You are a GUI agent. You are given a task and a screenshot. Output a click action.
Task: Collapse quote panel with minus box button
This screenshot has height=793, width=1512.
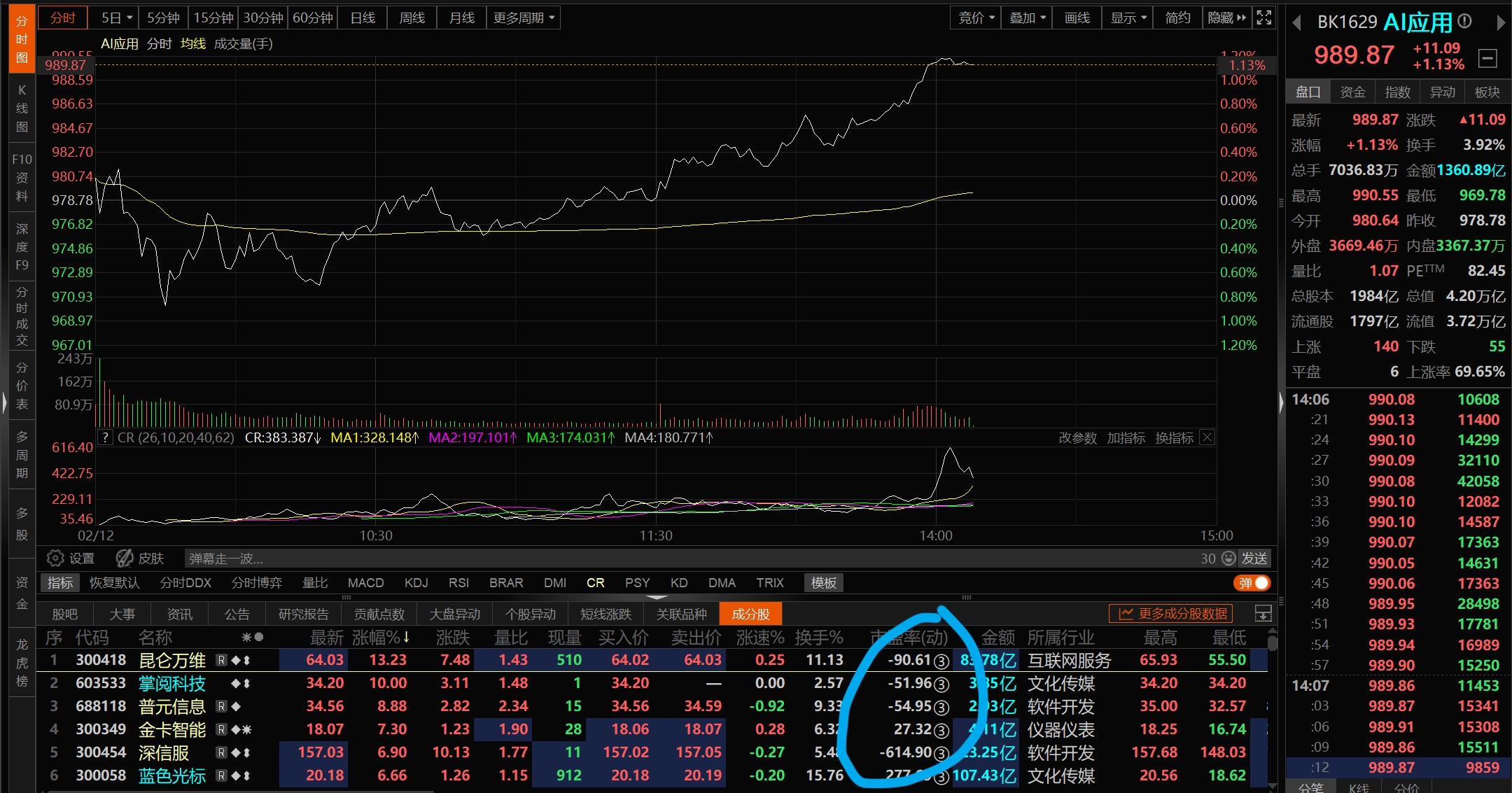pos(1487,58)
